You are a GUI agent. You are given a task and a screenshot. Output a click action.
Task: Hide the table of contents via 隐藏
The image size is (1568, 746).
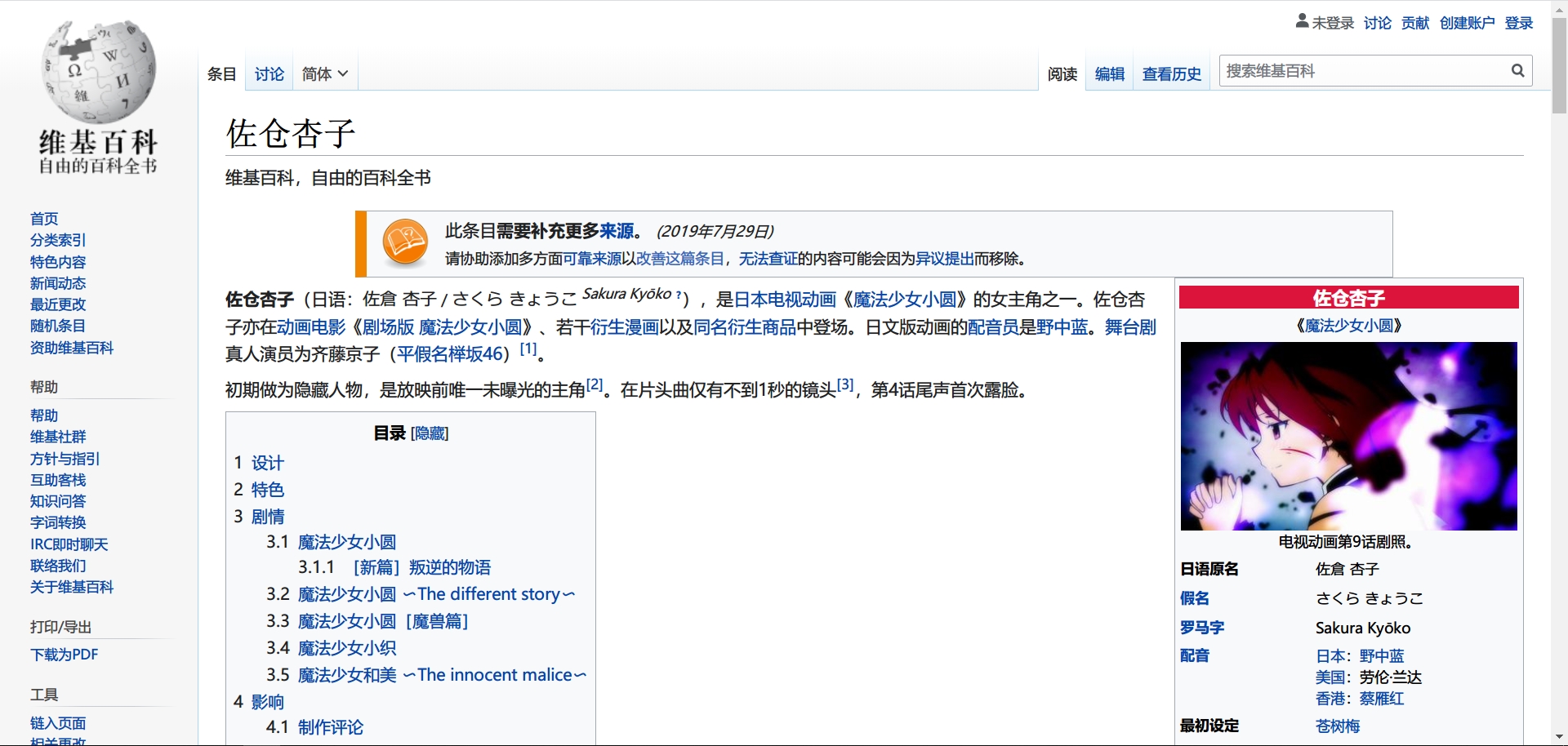[430, 433]
